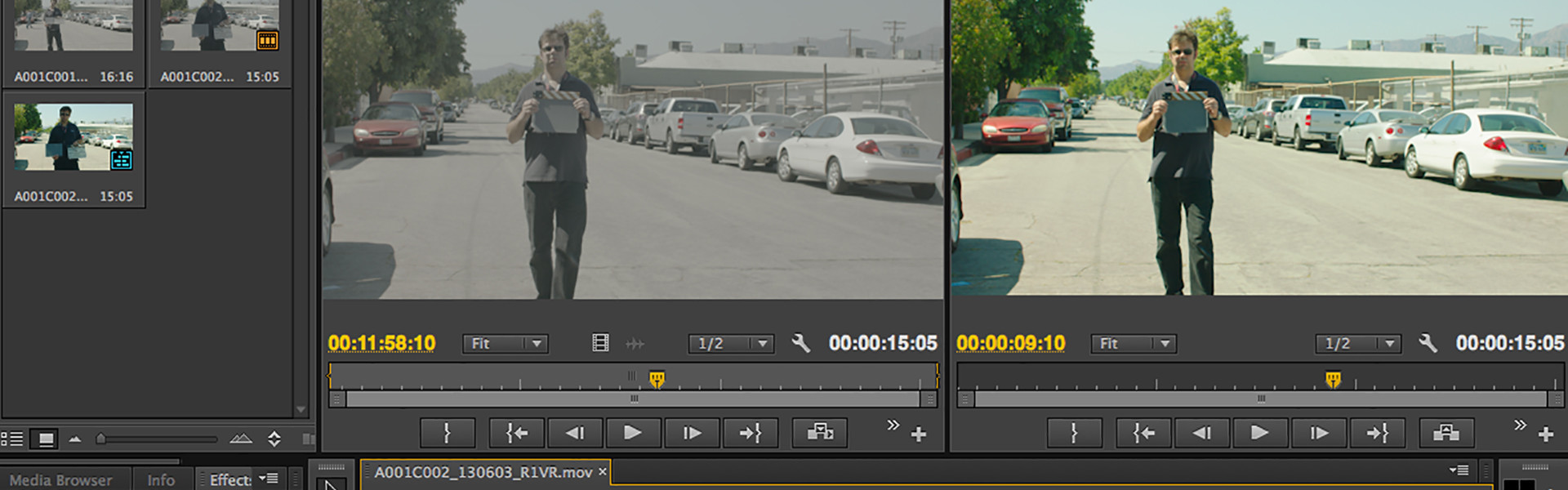Click Go to In in Source monitor
1568x490 pixels.
click(x=517, y=433)
